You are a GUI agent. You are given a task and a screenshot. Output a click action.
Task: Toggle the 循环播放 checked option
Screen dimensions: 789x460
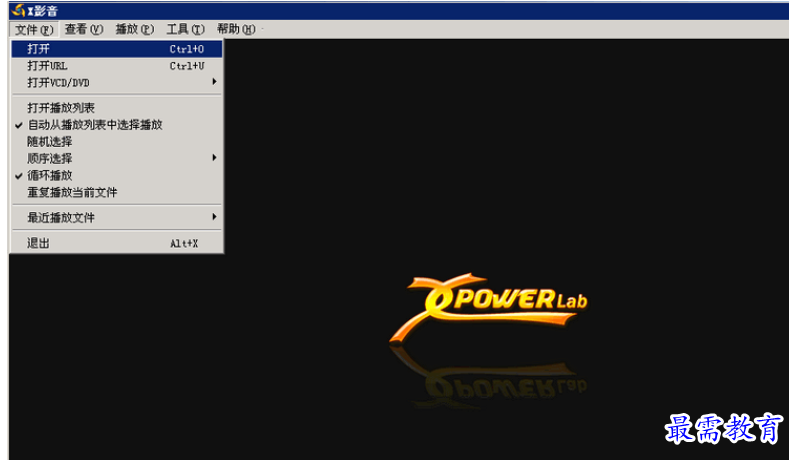[117, 175]
